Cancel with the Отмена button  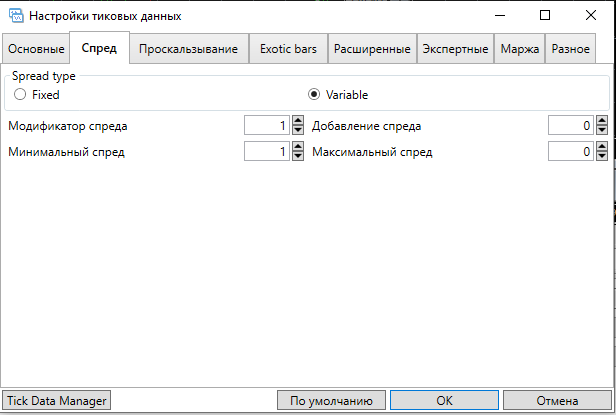pos(557,400)
